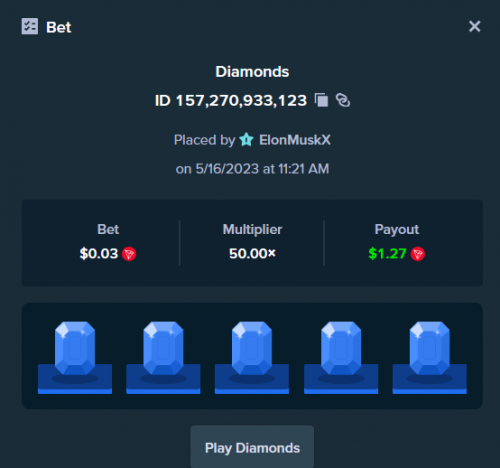Click the bet date 5/16/2023 text

click(227, 169)
